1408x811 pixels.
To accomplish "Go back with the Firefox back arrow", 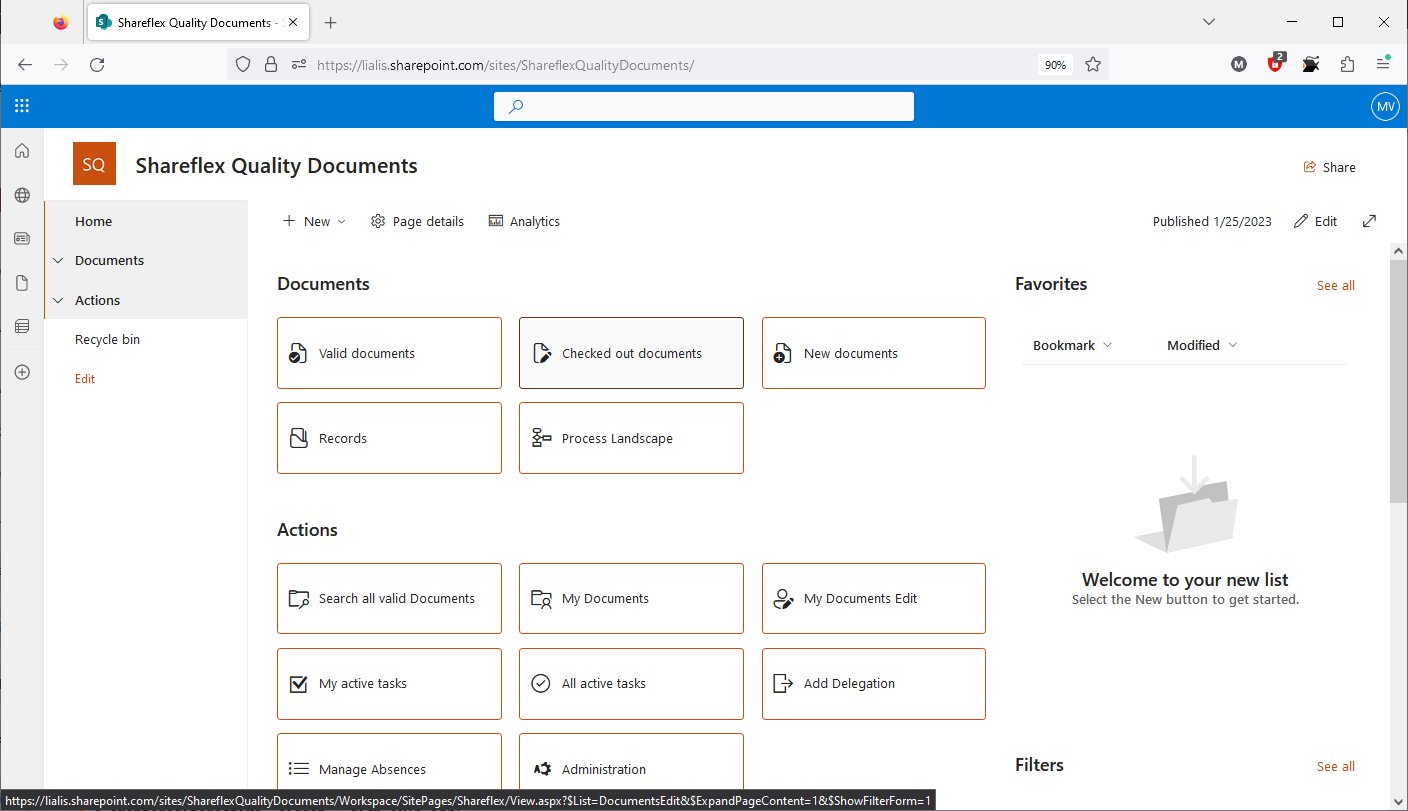I will click(x=25, y=64).
